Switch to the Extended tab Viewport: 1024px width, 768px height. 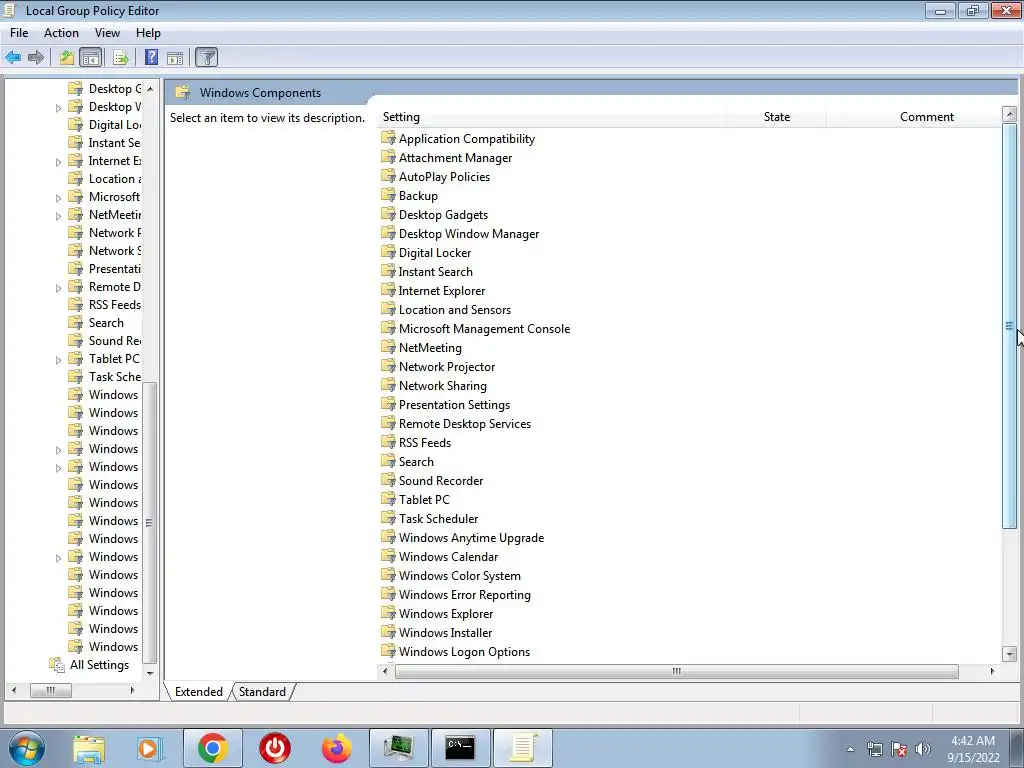click(x=199, y=692)
